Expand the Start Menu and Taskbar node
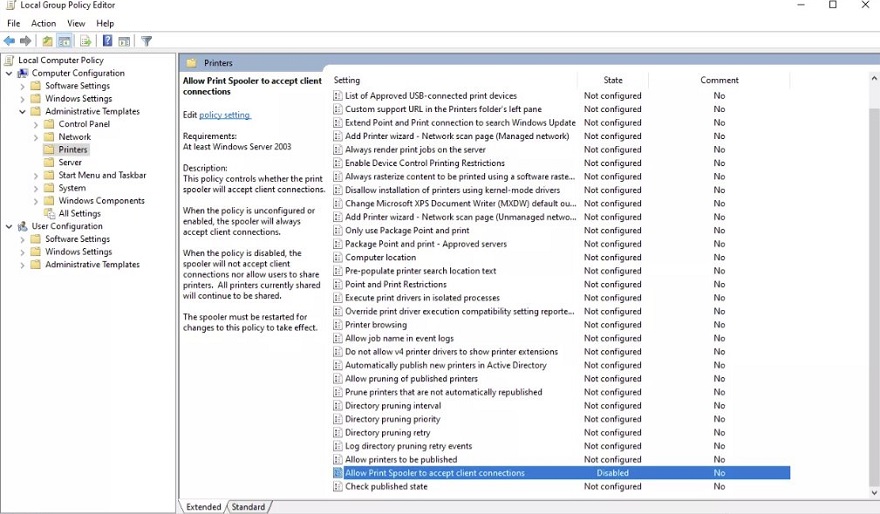 coord(36,175)
